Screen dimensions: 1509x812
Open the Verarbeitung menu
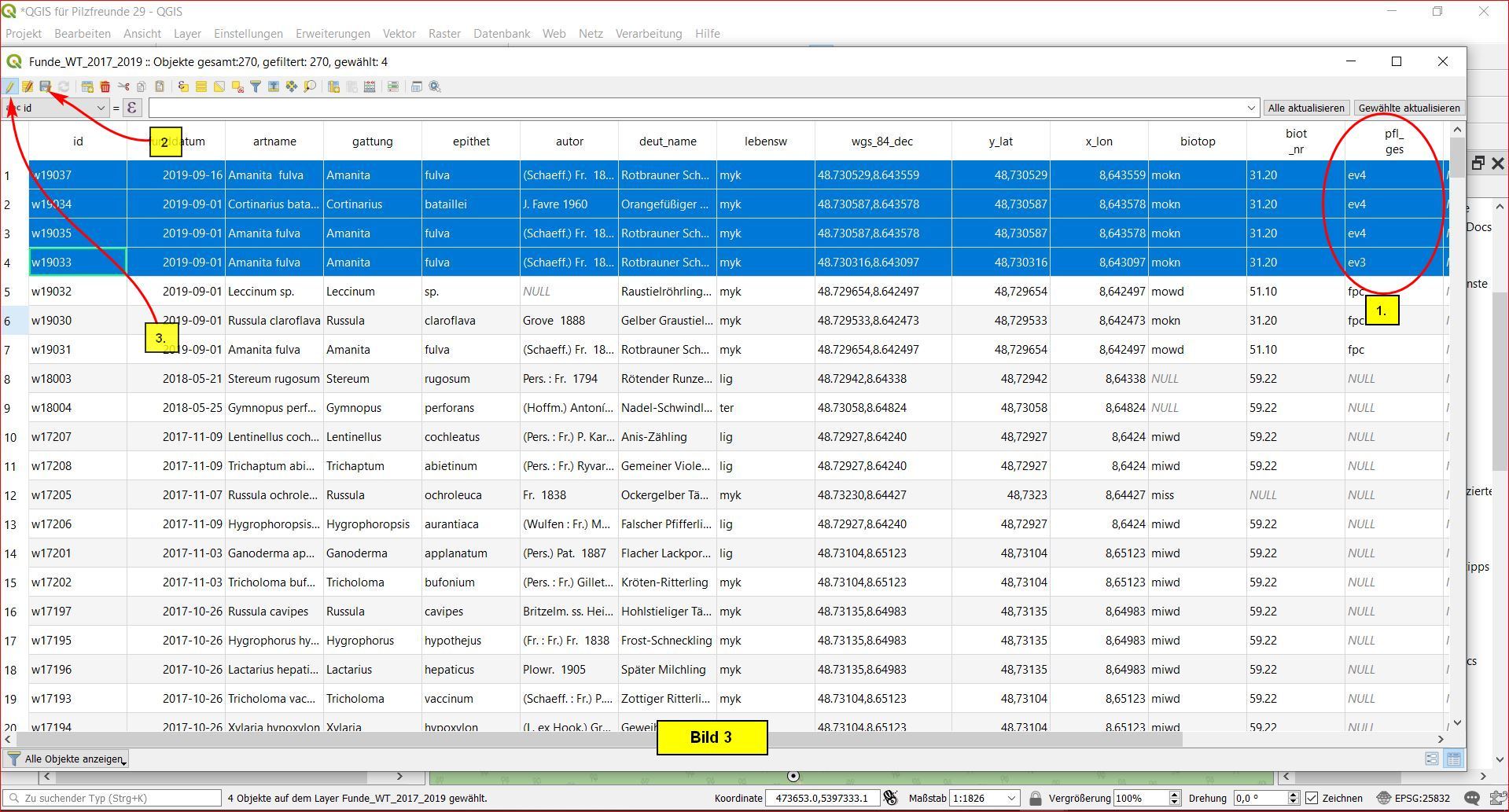coord(648,34)
